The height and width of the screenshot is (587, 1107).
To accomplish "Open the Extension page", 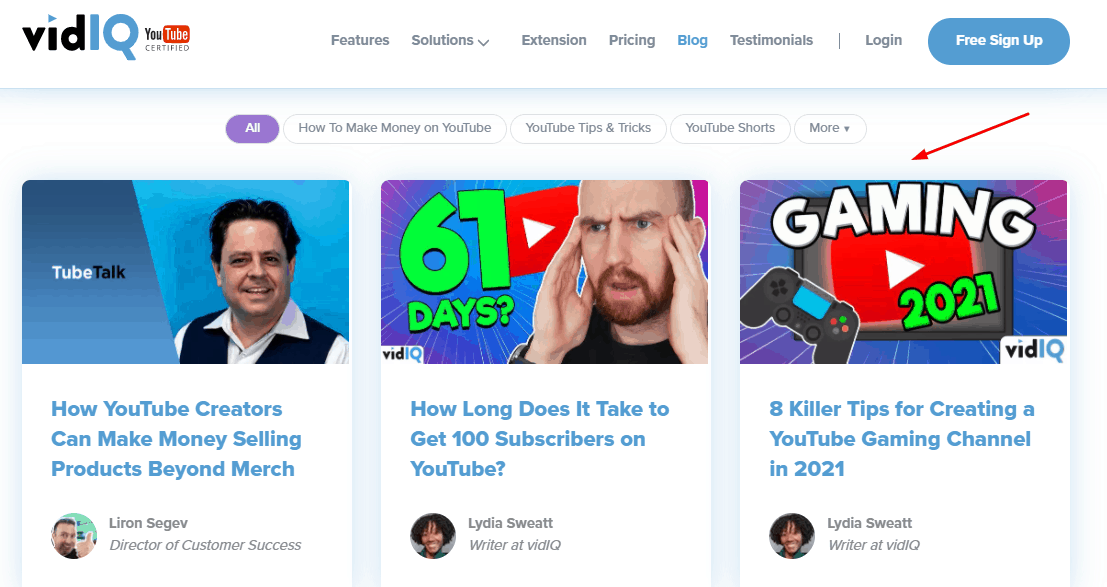I will 554,40.
